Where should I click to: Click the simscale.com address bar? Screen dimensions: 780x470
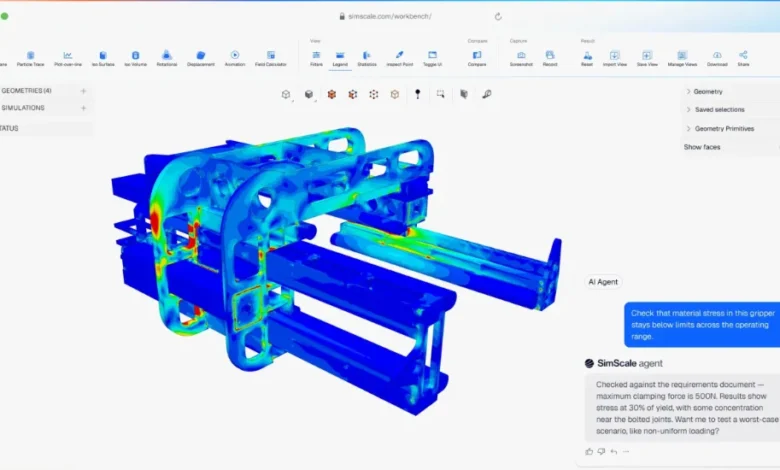(x=390, y=16)
